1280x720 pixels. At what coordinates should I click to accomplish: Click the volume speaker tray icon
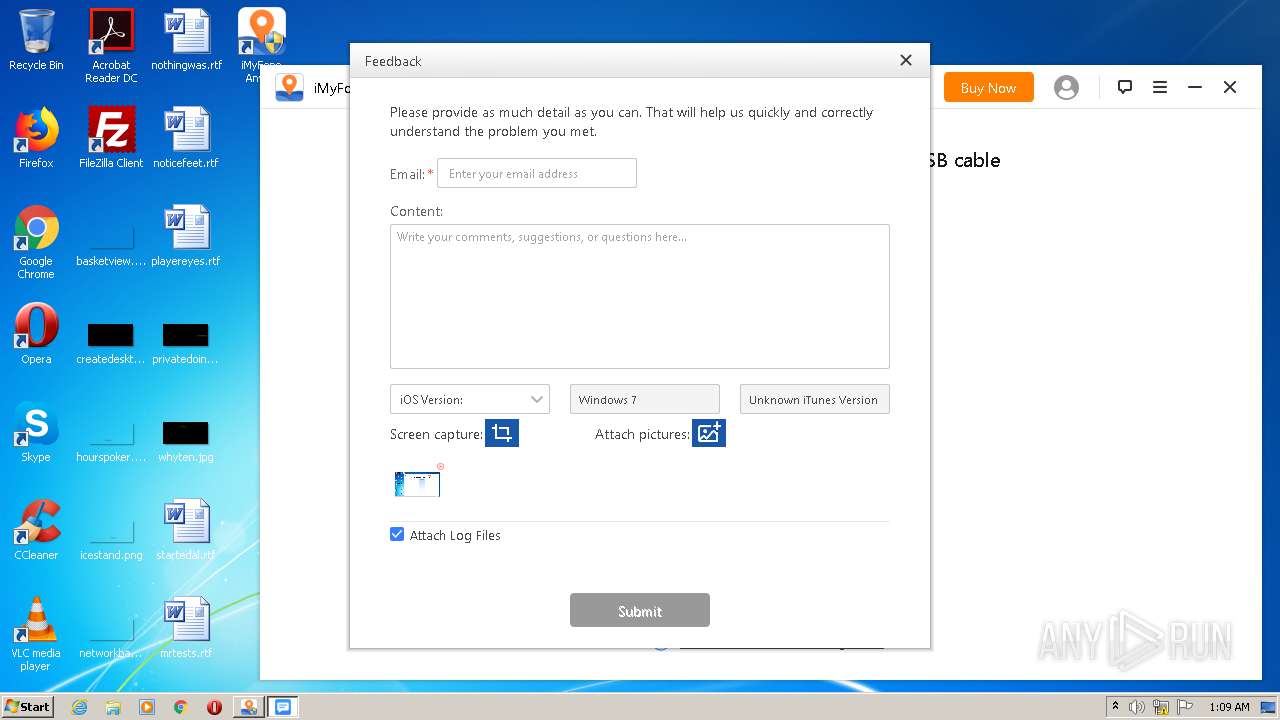point(1137,707)
